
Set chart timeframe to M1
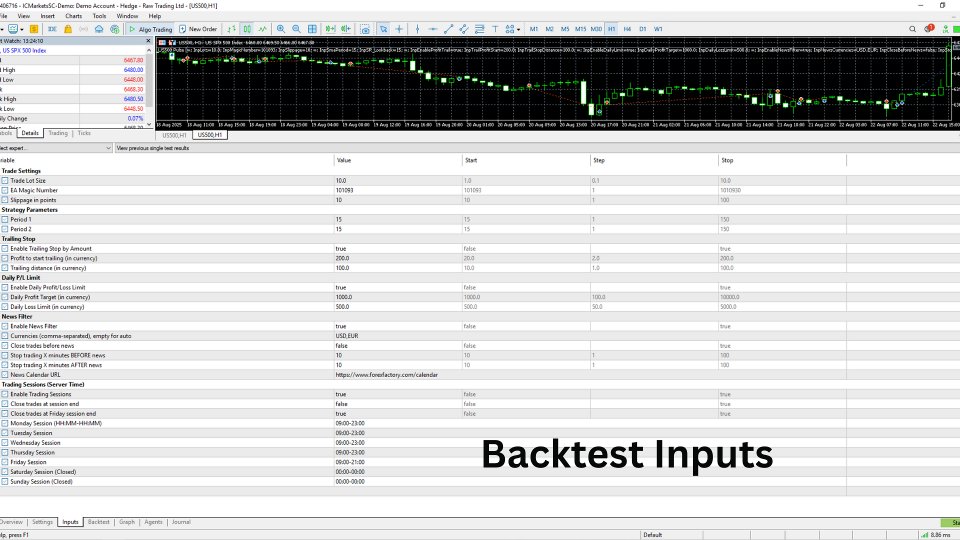534,29
